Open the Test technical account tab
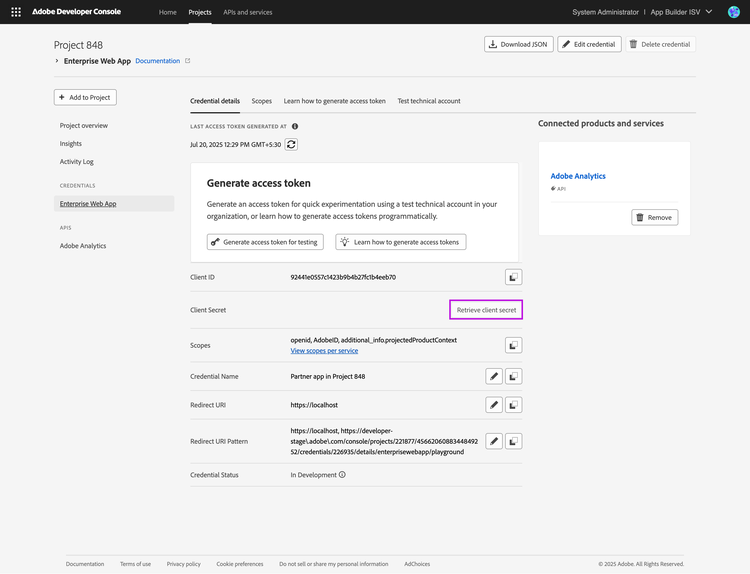750x574 pixels. pos(429,101)
